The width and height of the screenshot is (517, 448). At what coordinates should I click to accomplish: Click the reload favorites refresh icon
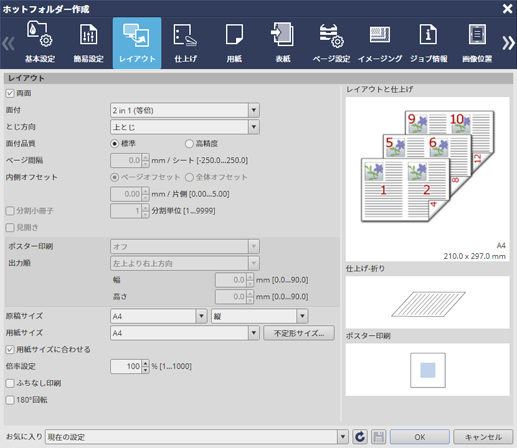pyautogui.click(x=360, y=437)
